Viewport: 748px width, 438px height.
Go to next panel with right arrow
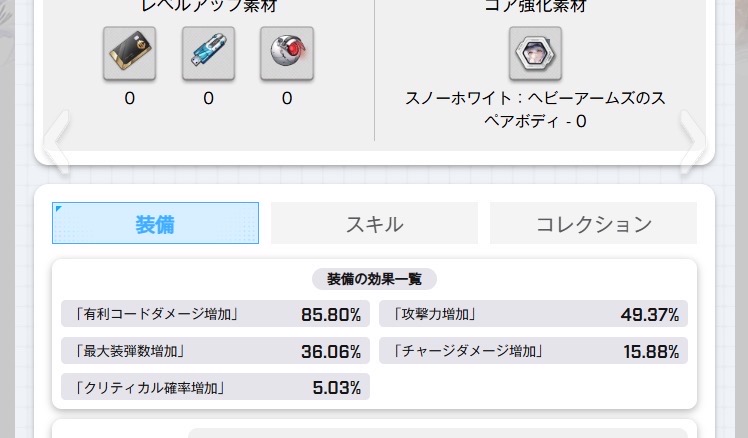692,136
